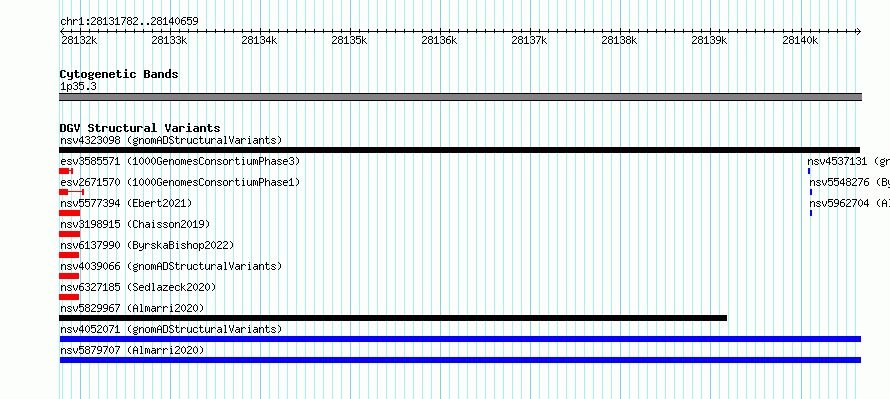The width and height of the screenshot is (890, 399).
Task: Select the blue nsv5879707 variant bar
Action: click(x=460, y=360)
